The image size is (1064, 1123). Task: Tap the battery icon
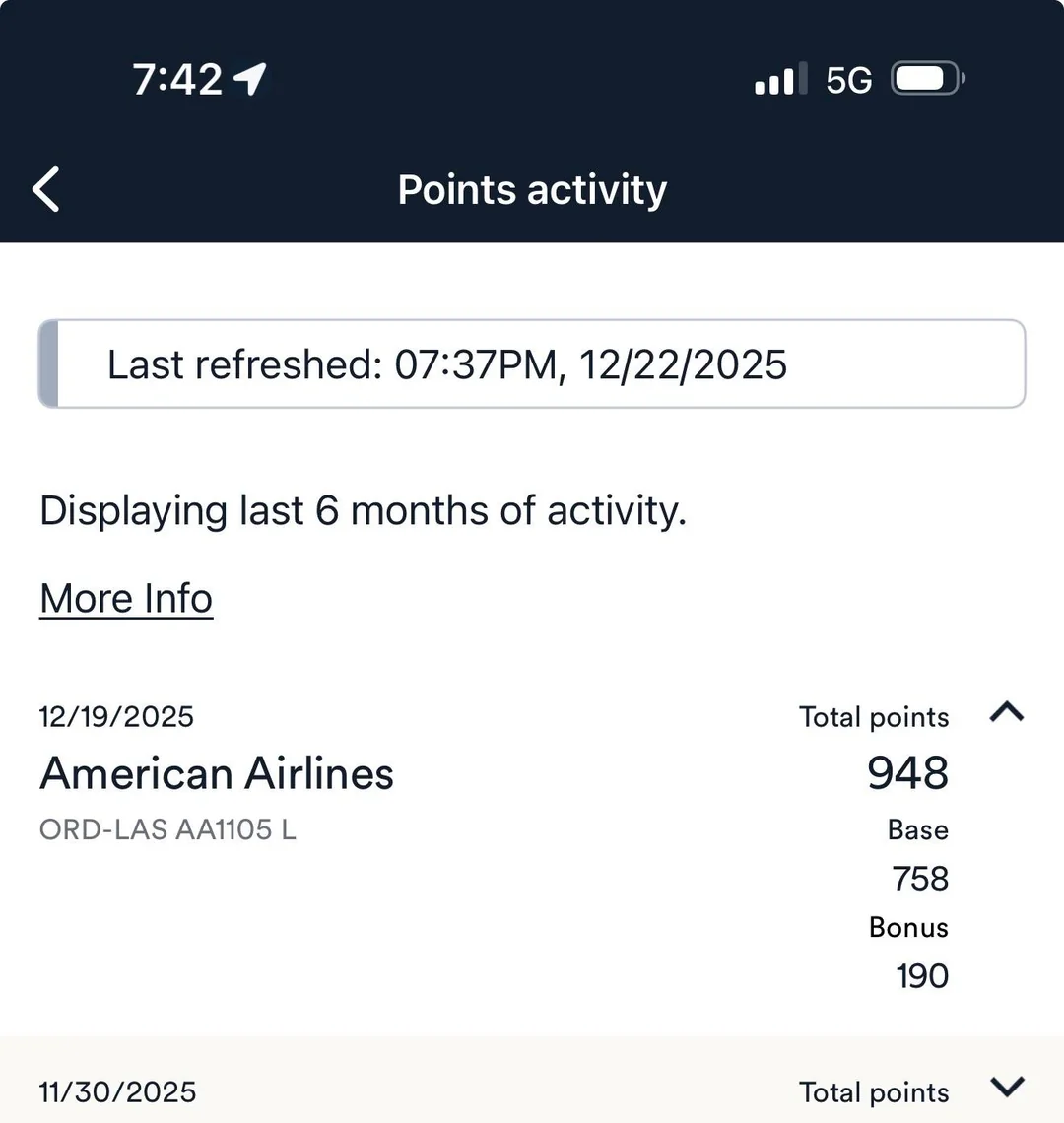point(927,79)
